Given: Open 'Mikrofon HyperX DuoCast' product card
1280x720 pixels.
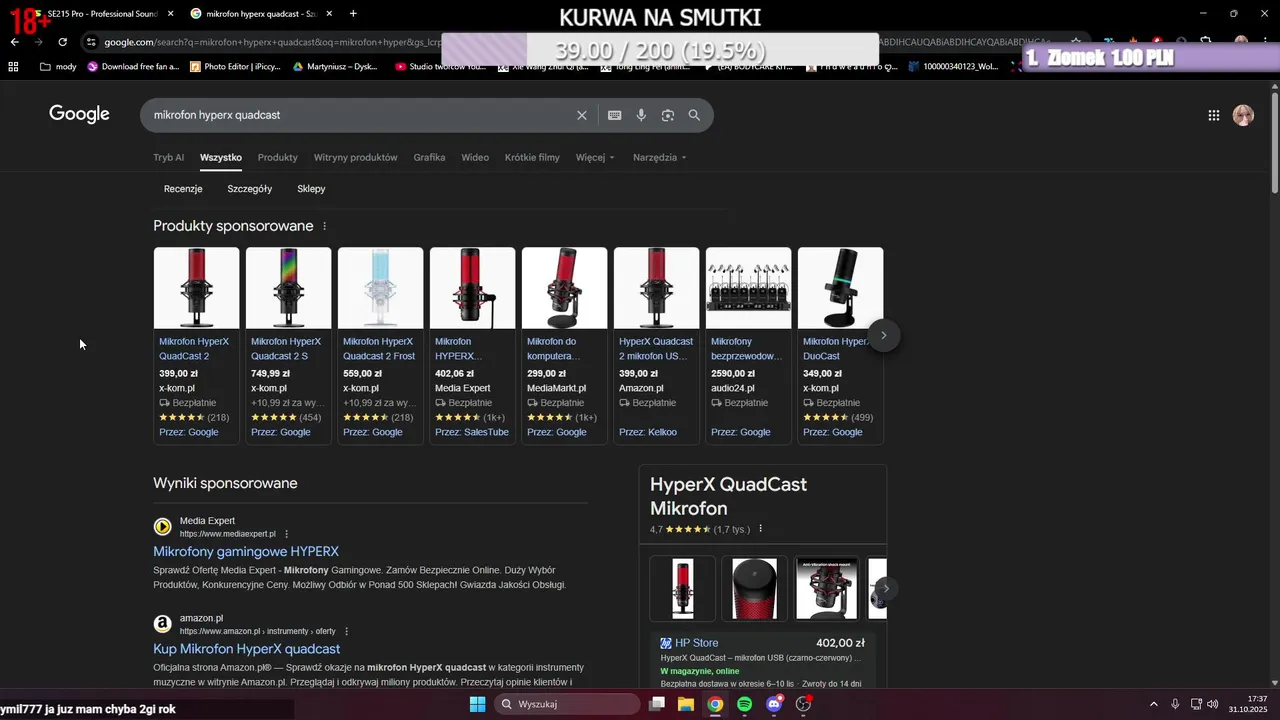Looking at the screenshot, I should (840, 345).
